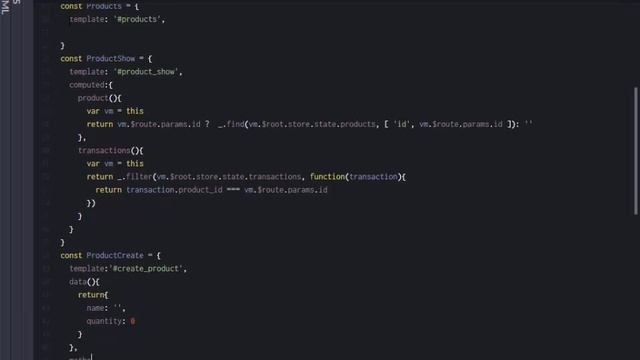Click the 'ProductCreate' constant name
This screenshot has width=640, height=360.
coord(115,256)
